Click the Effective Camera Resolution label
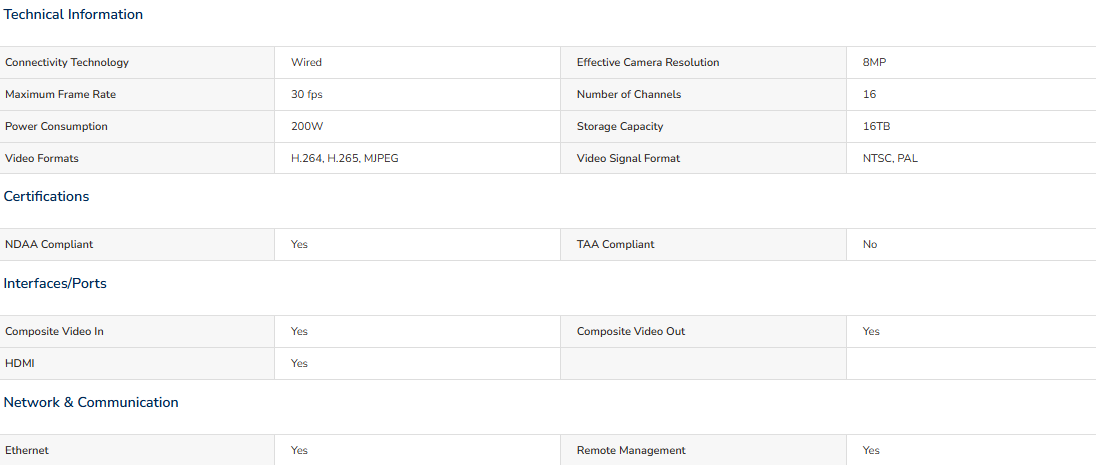Viewport: 1096px width, 465px height. point(648,62)
